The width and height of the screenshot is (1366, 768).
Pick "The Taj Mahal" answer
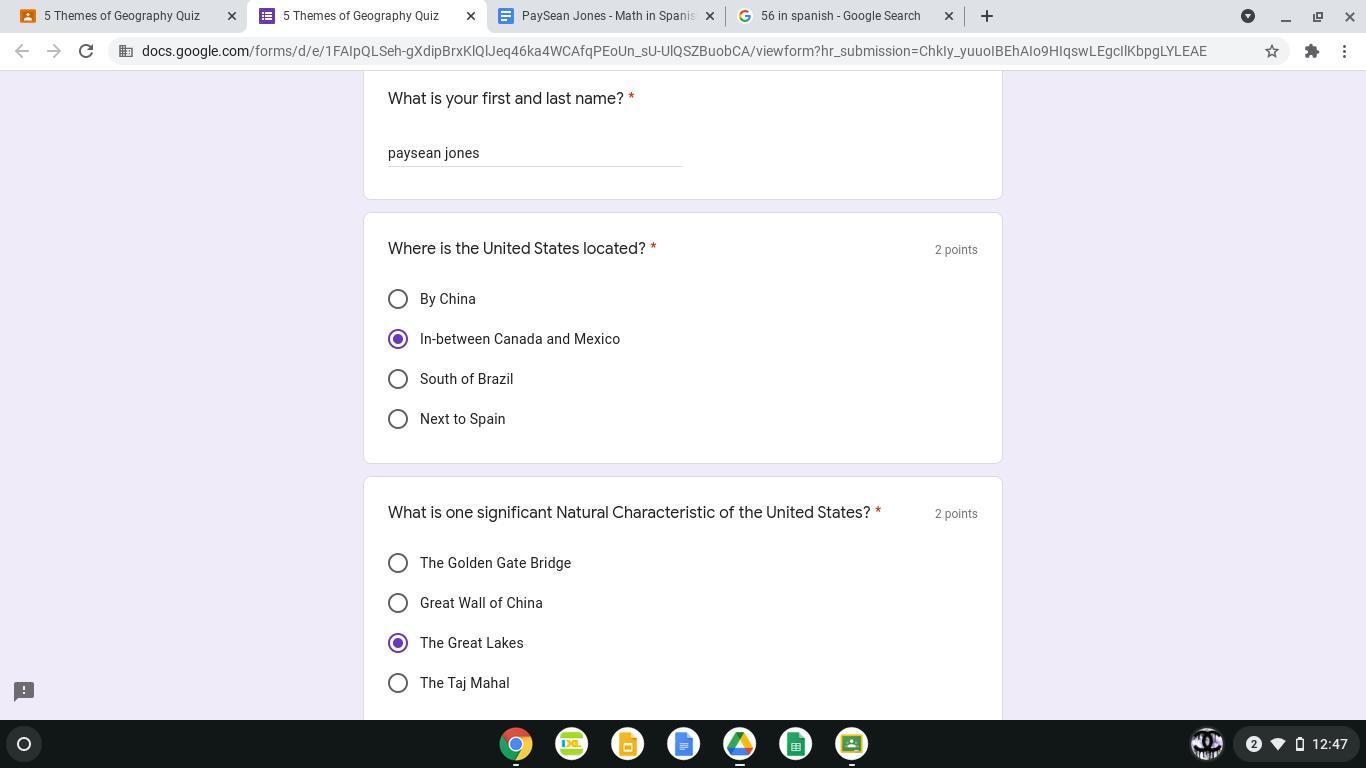tap(398, 683)
